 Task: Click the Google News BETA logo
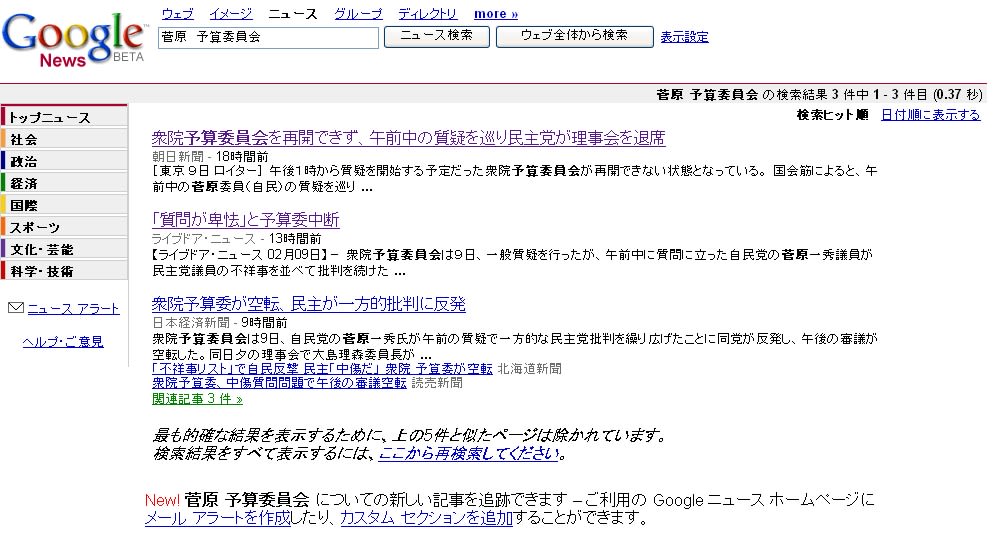(74, 39)
